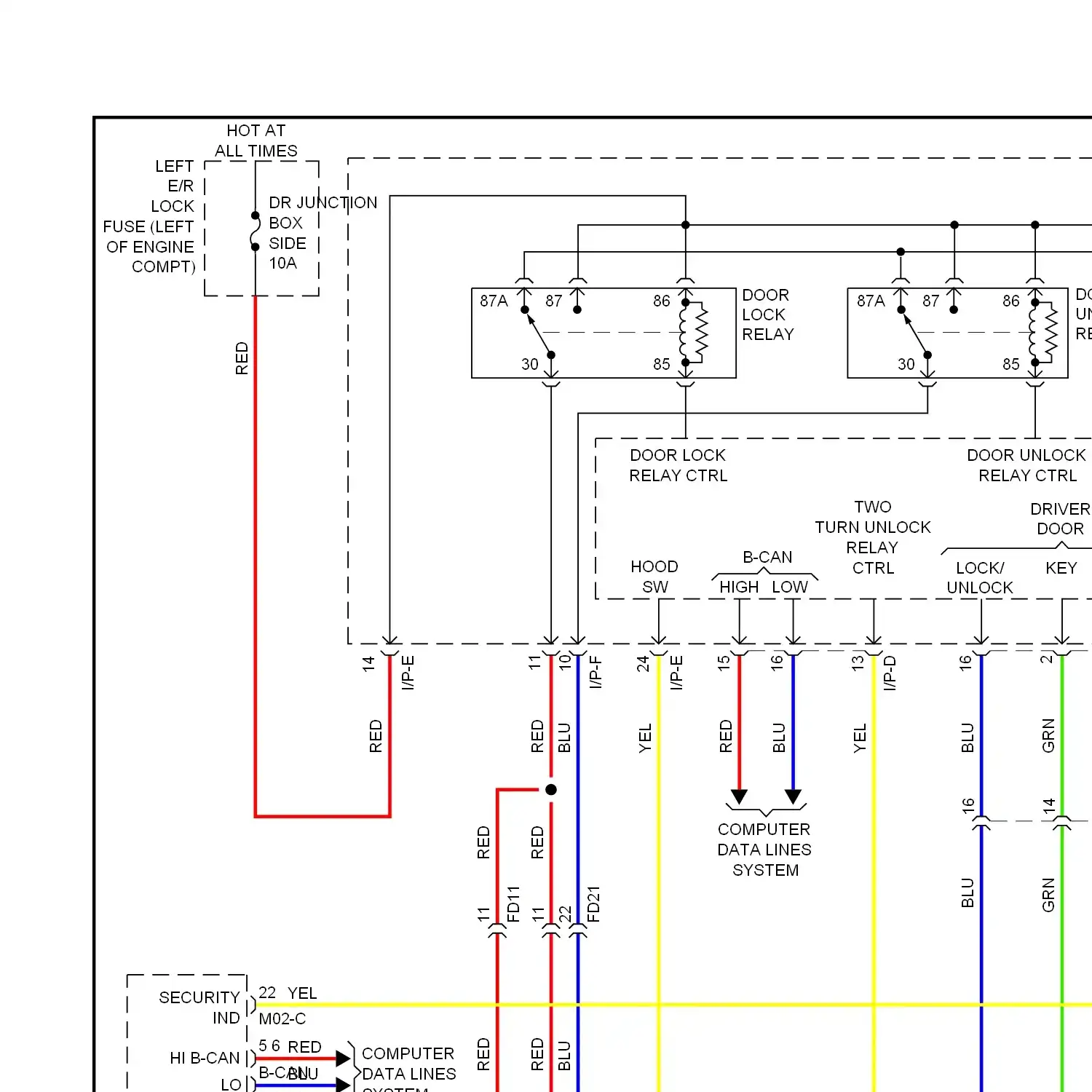Click the 'HOT AT ALL TIMES' label
Image resolution: width=1092 pixels, height=1092 pixels.
tap(256, 141)
